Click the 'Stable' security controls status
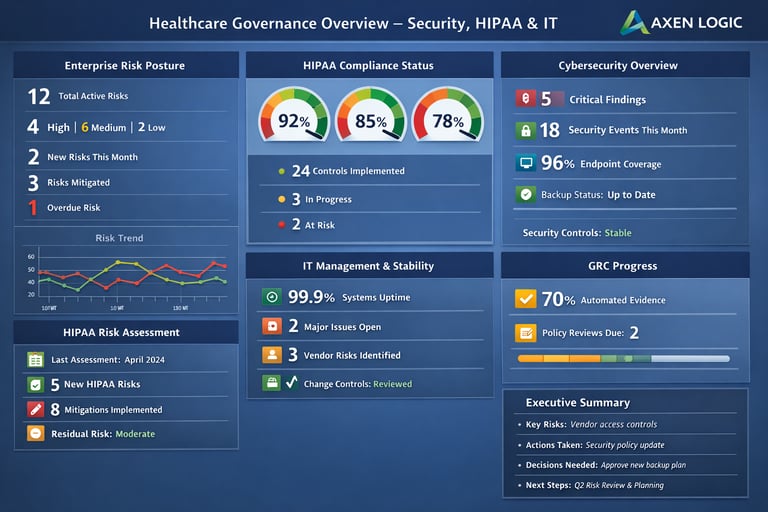768x512 pixels. coord(618,233)
